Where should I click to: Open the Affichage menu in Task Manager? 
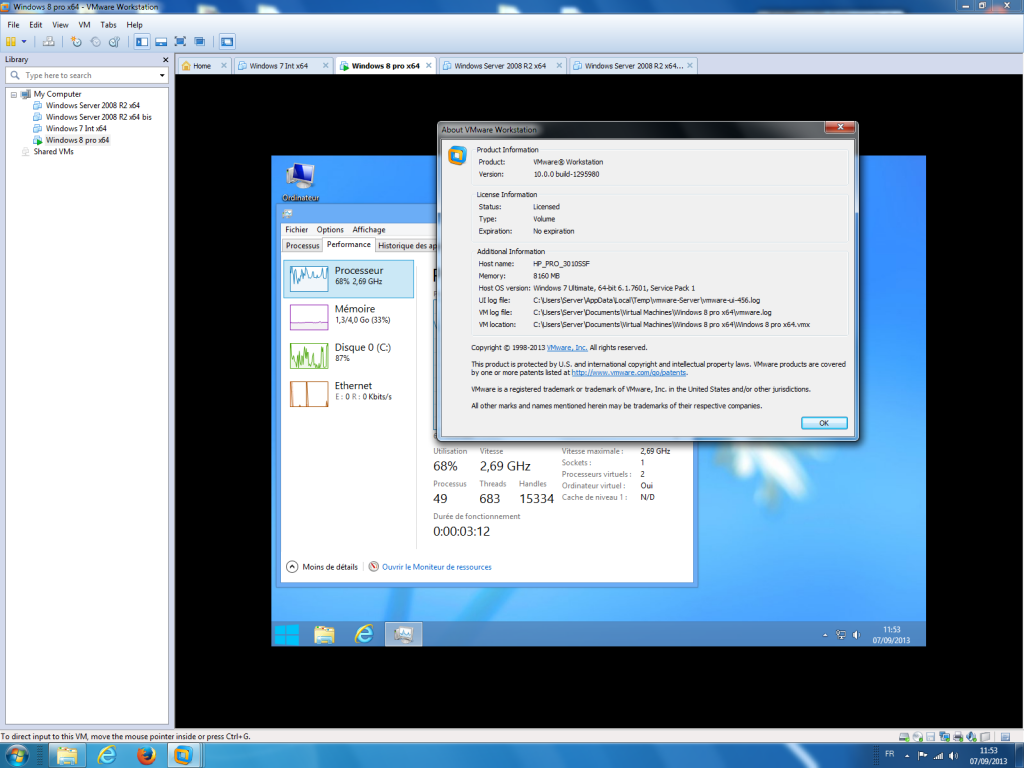[x=369, y=230]
